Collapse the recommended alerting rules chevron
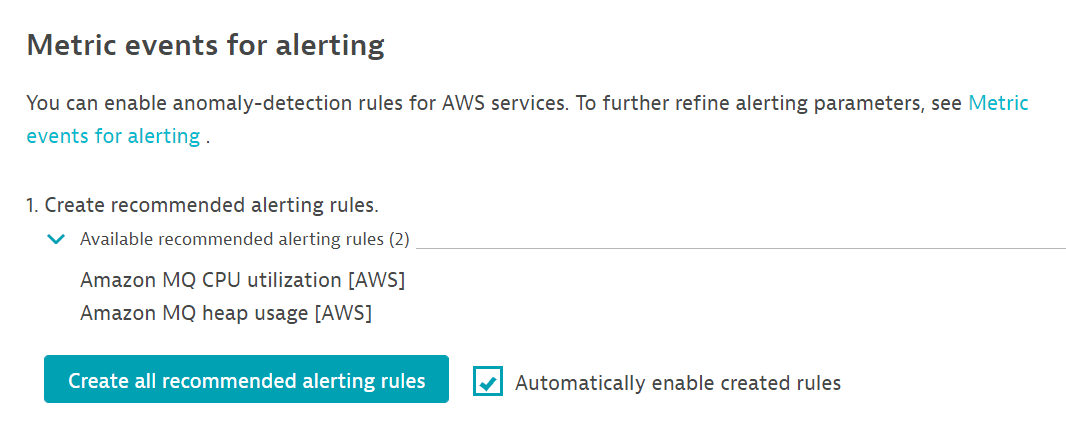 (56, 239)
